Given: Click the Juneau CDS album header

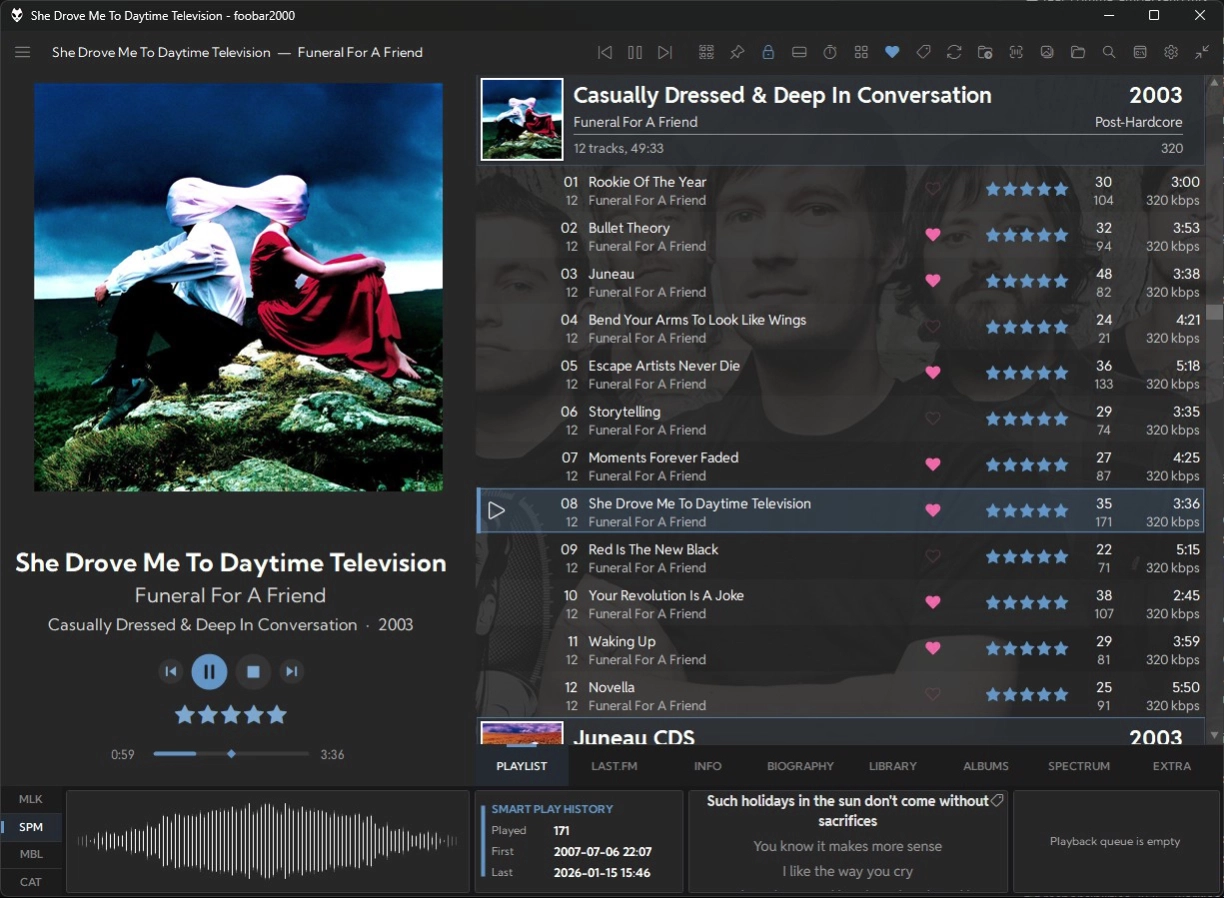Looking at the screenshot, I should 839,732.
